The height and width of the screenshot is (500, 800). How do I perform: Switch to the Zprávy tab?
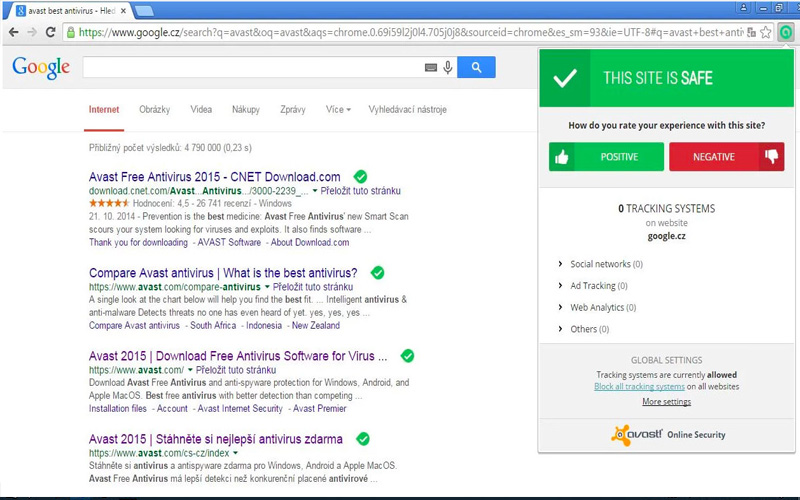pyautogui.click(x=293, y=109)
